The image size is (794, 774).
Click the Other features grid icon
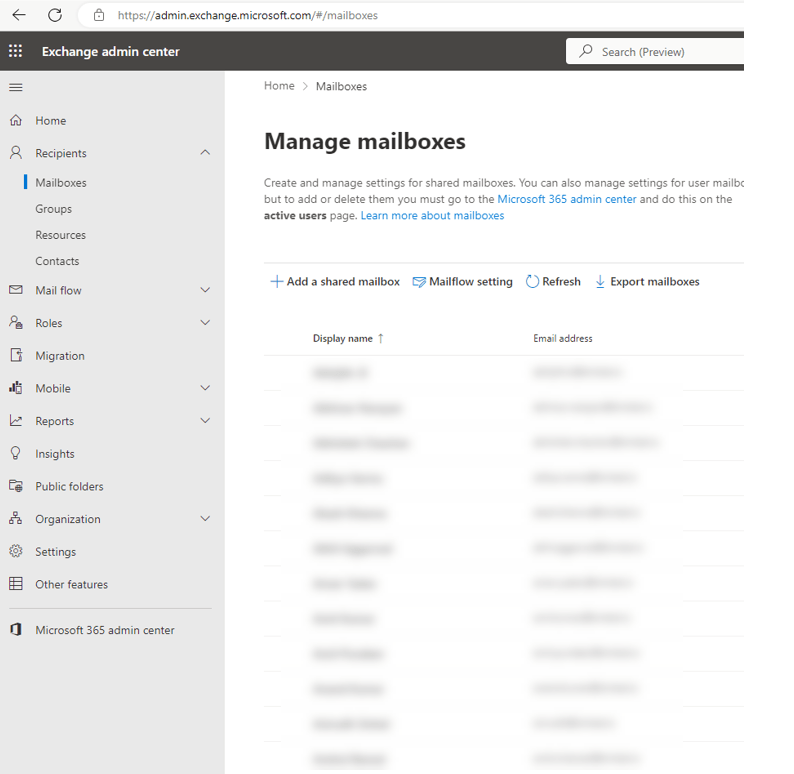pyautogui.click(x=15, y=584)
